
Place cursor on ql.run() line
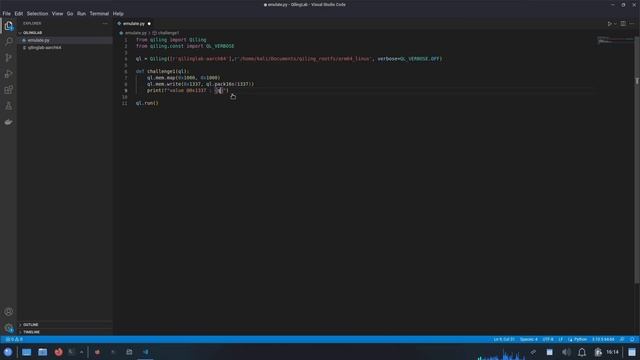coord(147,103)
